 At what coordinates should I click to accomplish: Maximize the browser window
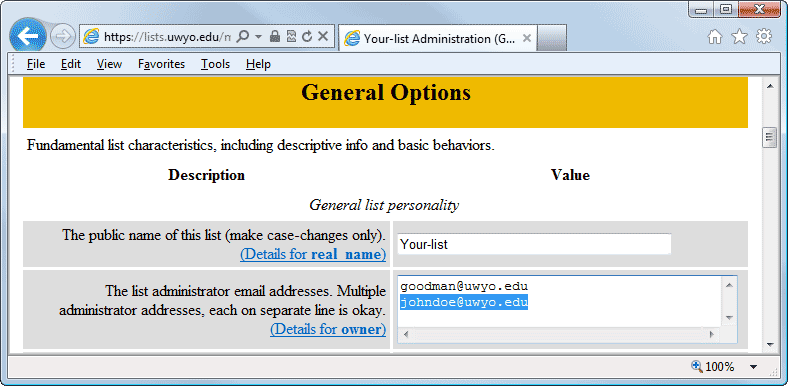725,10
